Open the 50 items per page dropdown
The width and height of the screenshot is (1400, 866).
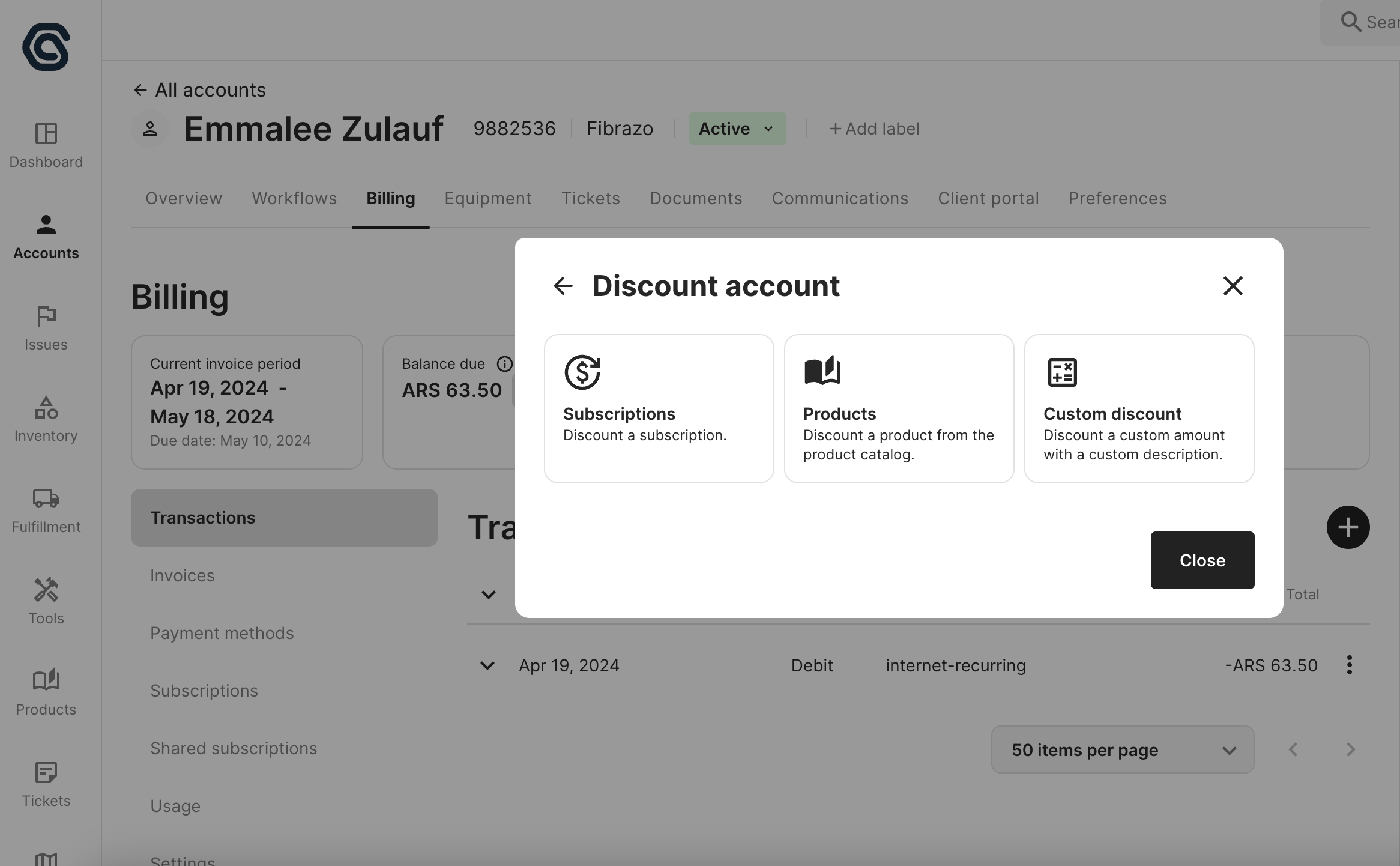[x=1122, y=749]
